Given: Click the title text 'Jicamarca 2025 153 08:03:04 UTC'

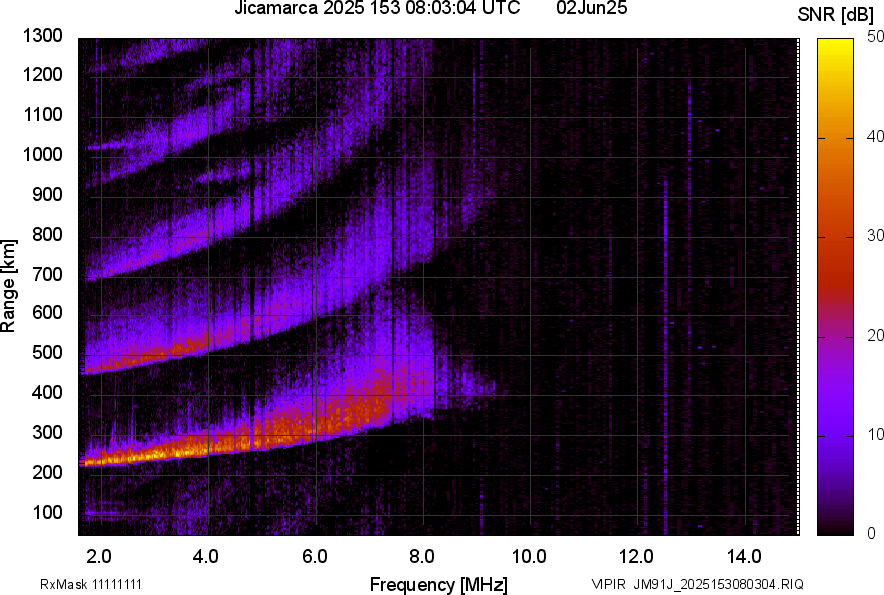Looking at the screenshot, I should click(x=377, y=8).
